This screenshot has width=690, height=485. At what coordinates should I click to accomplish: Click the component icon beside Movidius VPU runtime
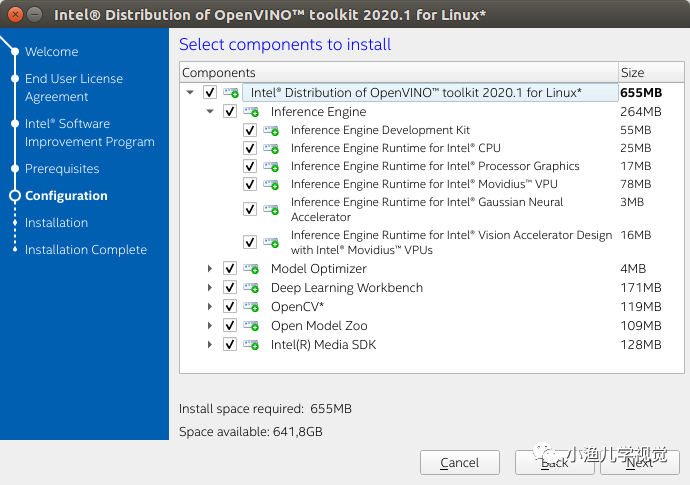tap(270, 185)
